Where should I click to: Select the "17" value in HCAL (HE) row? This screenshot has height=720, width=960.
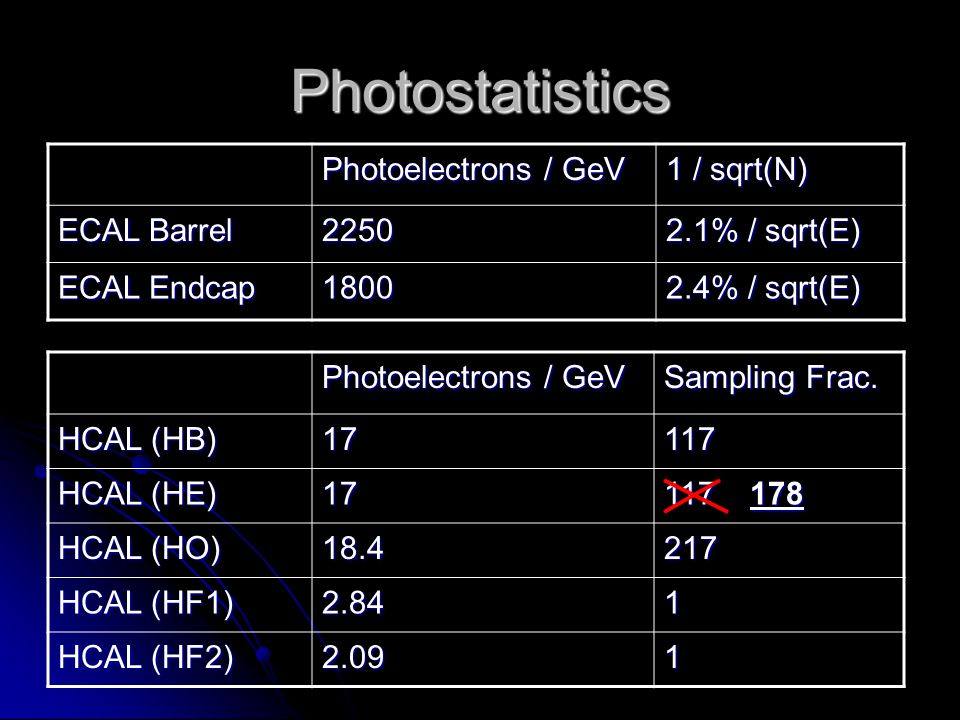[339, 493]
